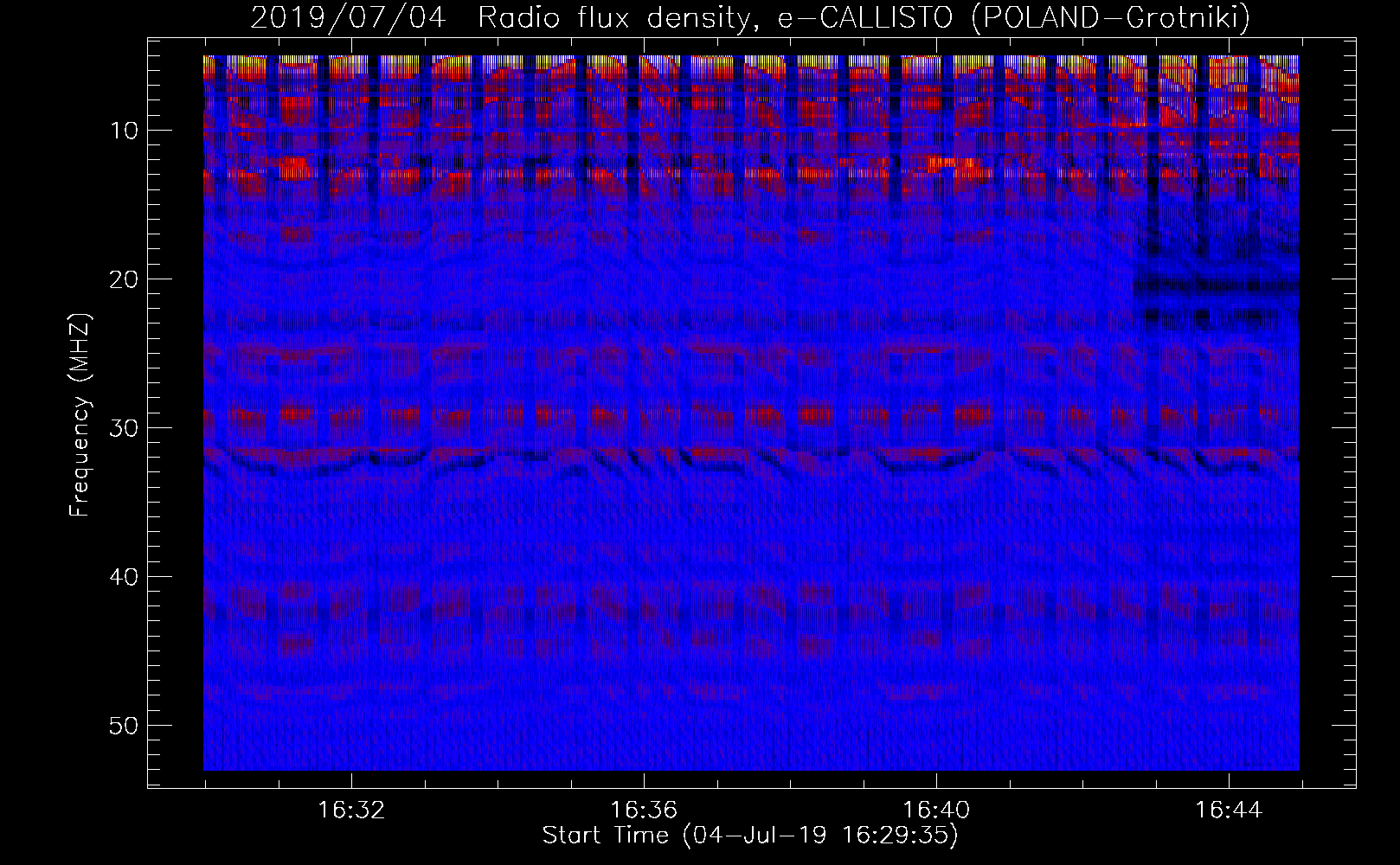The width and height of the screenshot is (1400, 865).
Task: Click the frequency tick label '30'
Action: pyautogui.click(x=124, y=428)
